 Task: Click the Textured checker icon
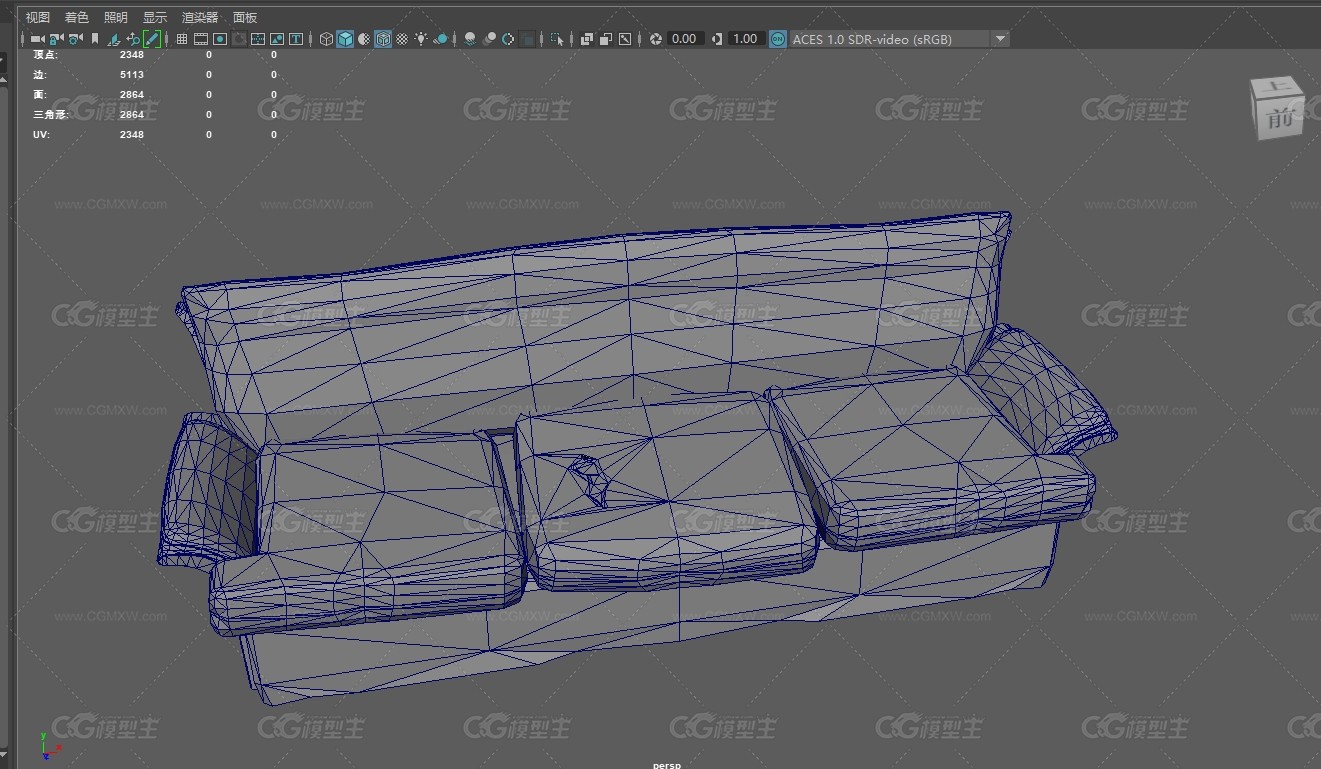pos(402,39)
